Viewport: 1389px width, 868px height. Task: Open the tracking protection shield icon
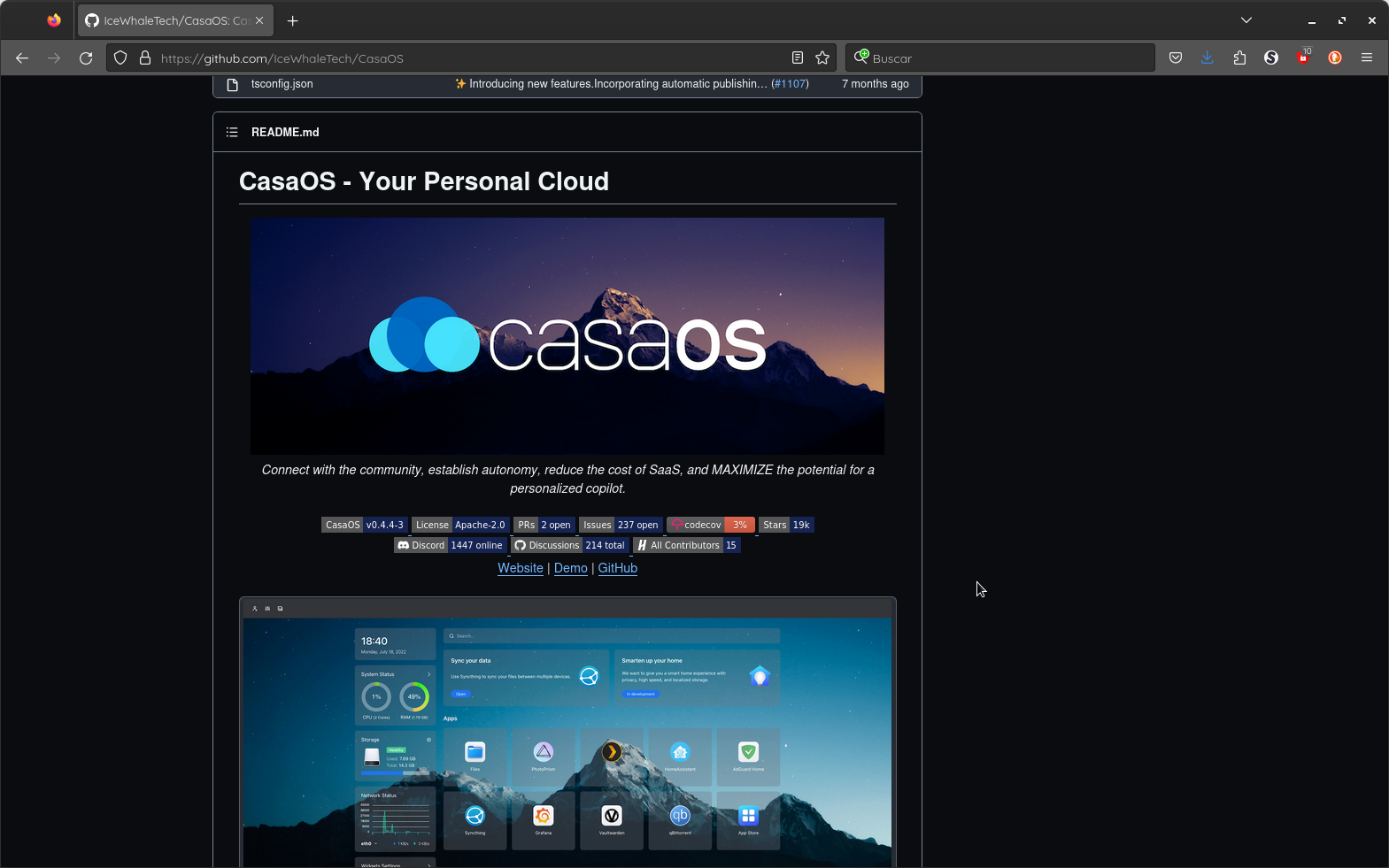coord(121,58)
